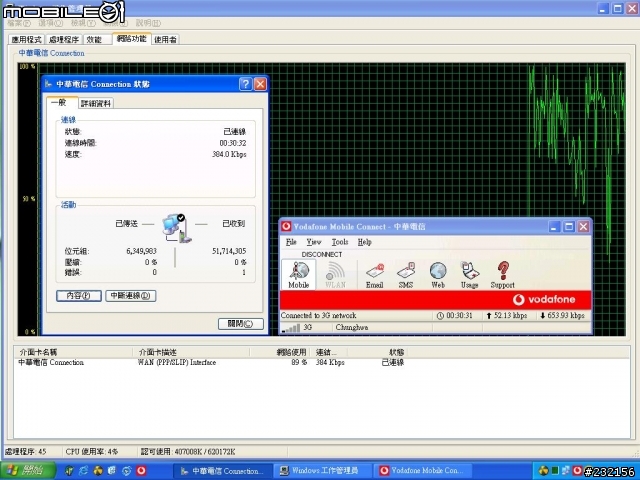The image size is (640, 480).
Task: Click the red Vodafone icon in quick launch
Action: 141,471
